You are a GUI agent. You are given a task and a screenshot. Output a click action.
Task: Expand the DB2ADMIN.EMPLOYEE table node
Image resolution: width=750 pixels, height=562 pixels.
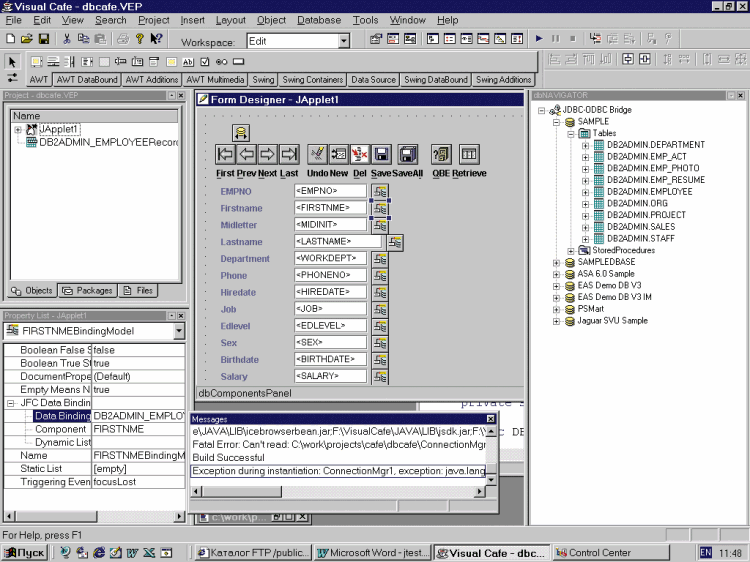coord(586,191)
